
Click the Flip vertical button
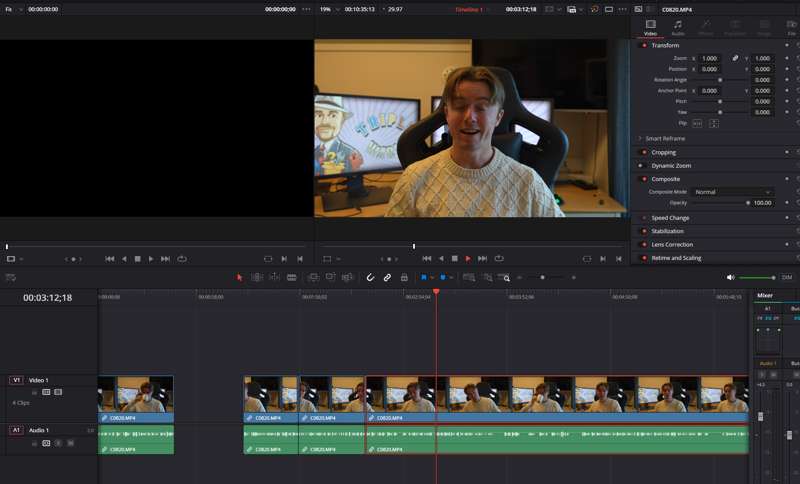point(714,123)
